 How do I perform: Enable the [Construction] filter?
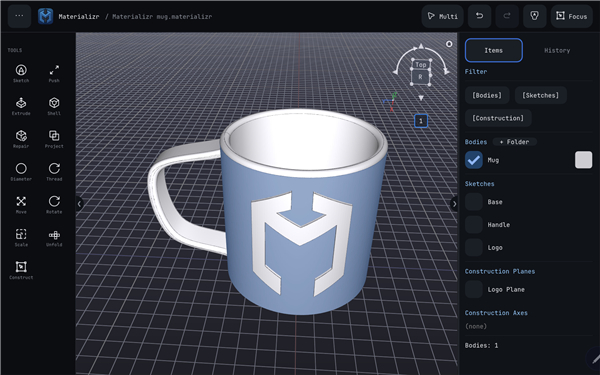[x=498, y=118]
